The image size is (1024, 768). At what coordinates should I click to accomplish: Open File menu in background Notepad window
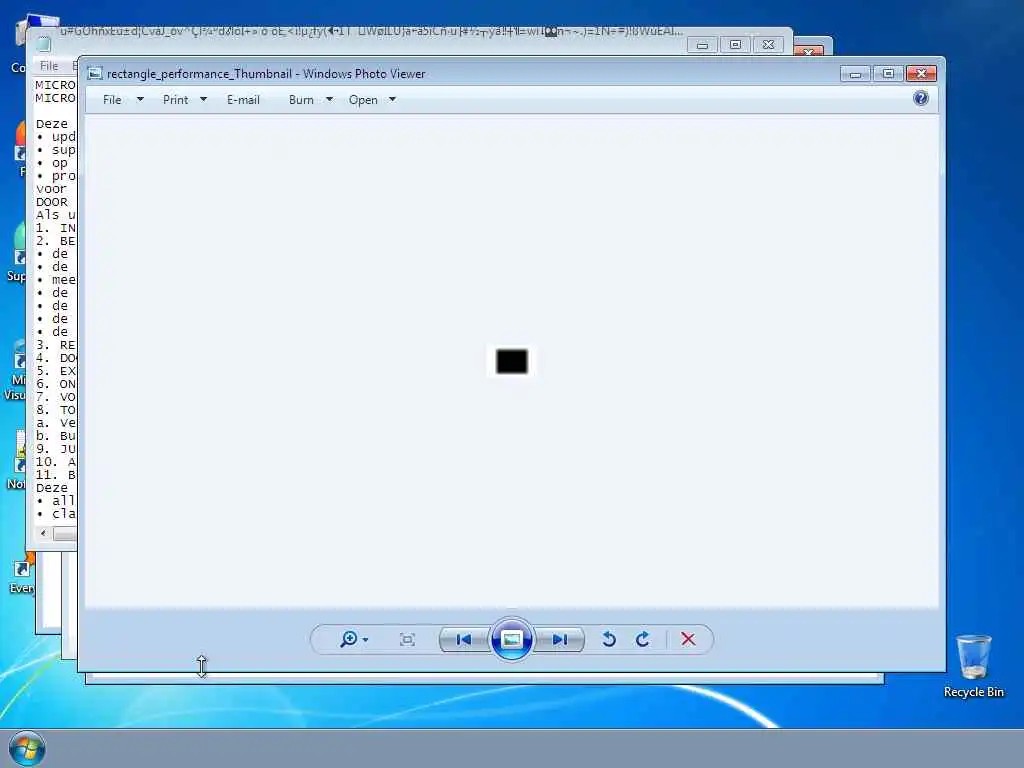point(49,65)
